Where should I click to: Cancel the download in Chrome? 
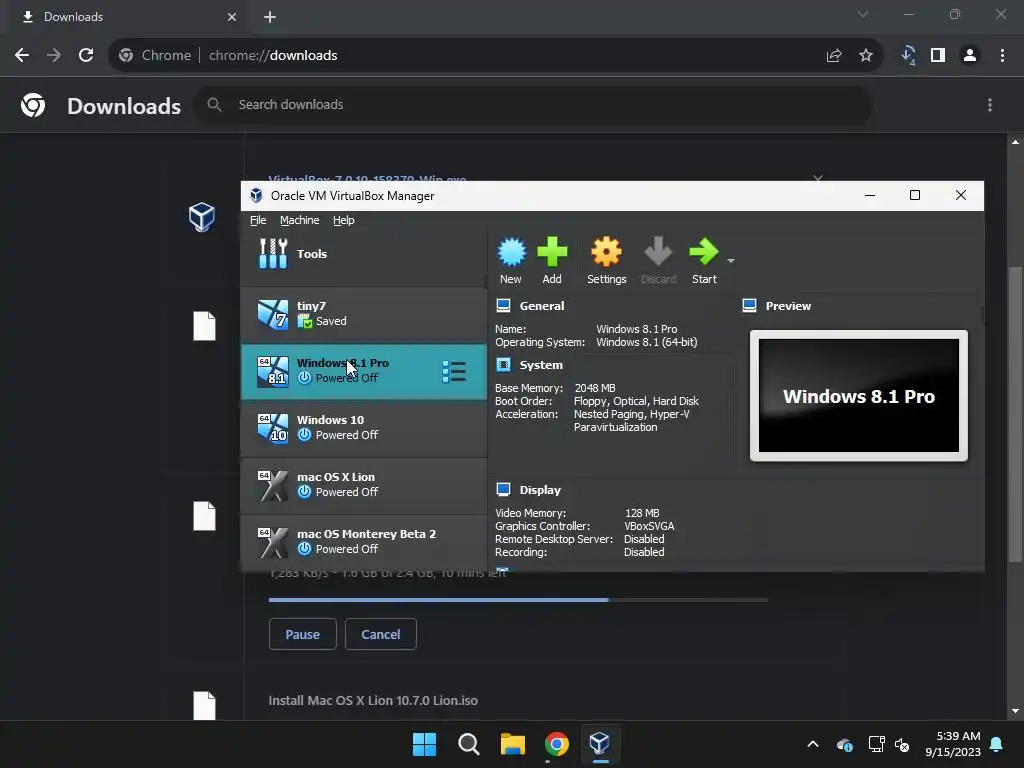(381, 634)
